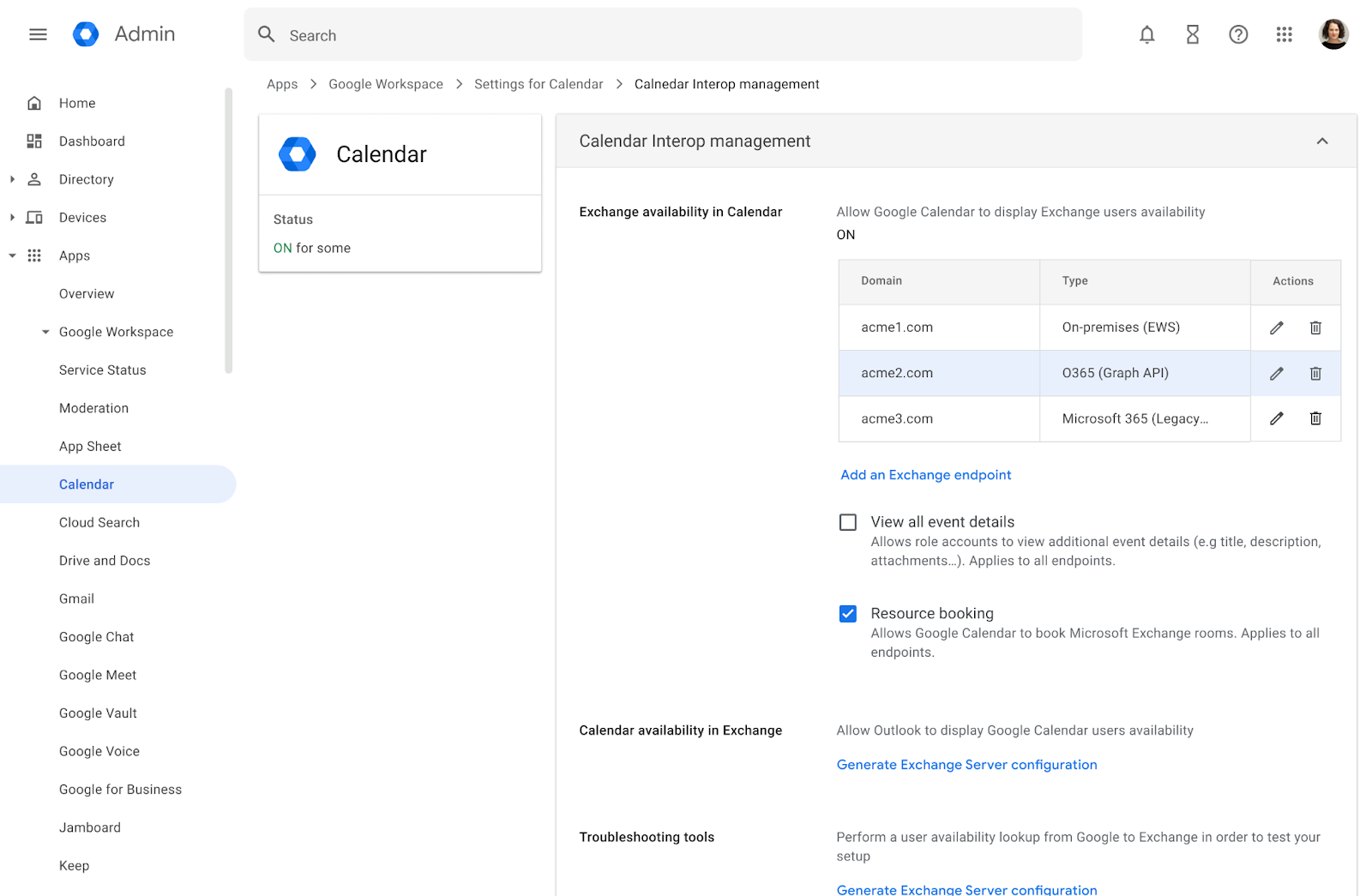Screen dimensions: 1372x896
Task: Click Generate Exchange Server configuration under Troubleshooting tools
Action: [966, 889]
